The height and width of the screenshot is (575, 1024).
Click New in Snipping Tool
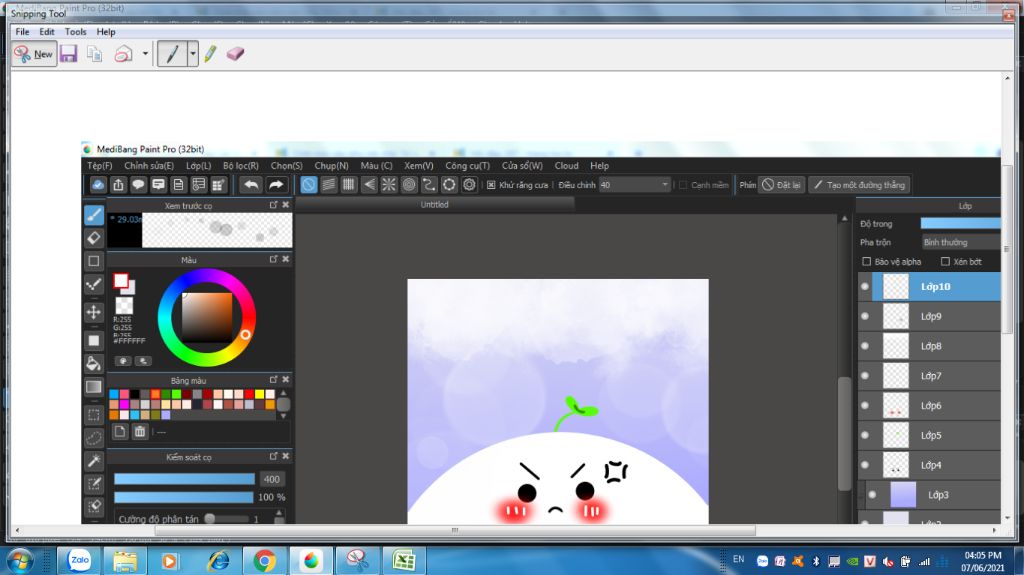(x=34, y=54)
